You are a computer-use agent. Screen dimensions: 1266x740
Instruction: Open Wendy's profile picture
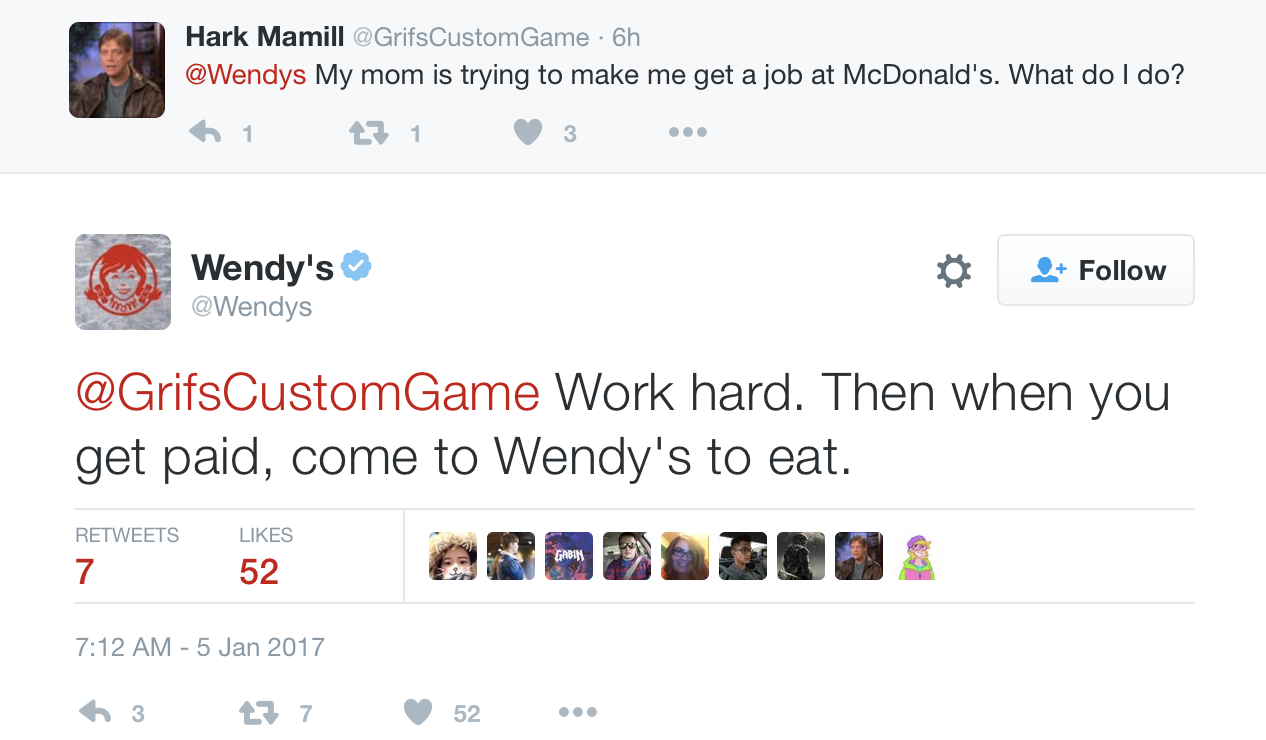click(123, 282)
